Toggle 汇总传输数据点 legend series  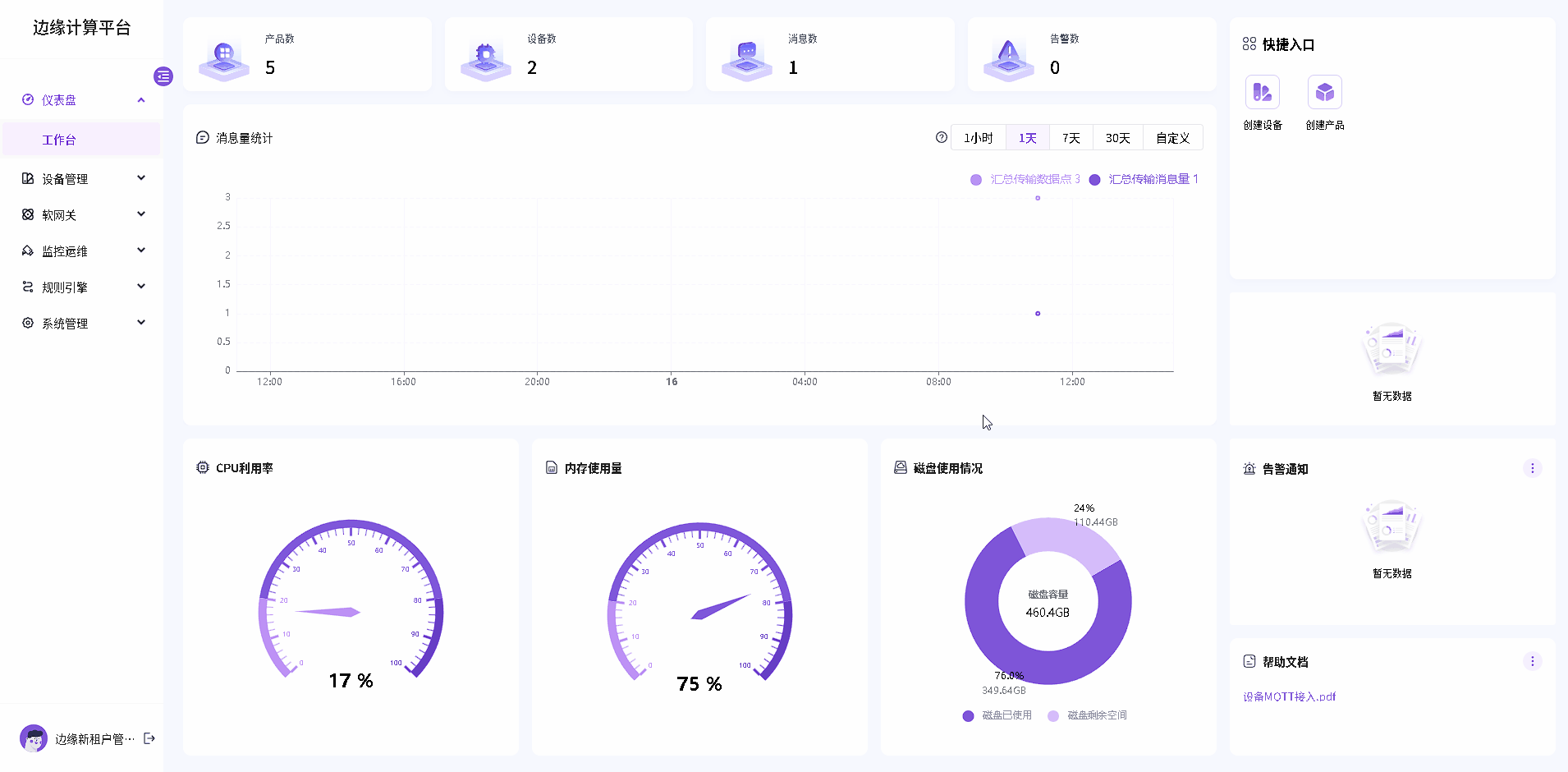[x=1026, y=179]
